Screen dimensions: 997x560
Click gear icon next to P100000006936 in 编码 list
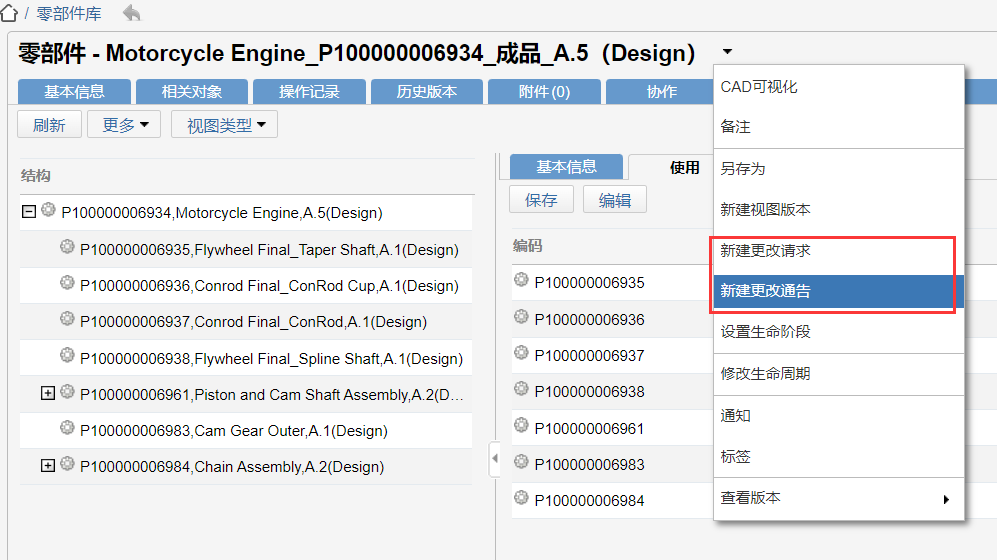pyautogui.click(x=521, y=317)
